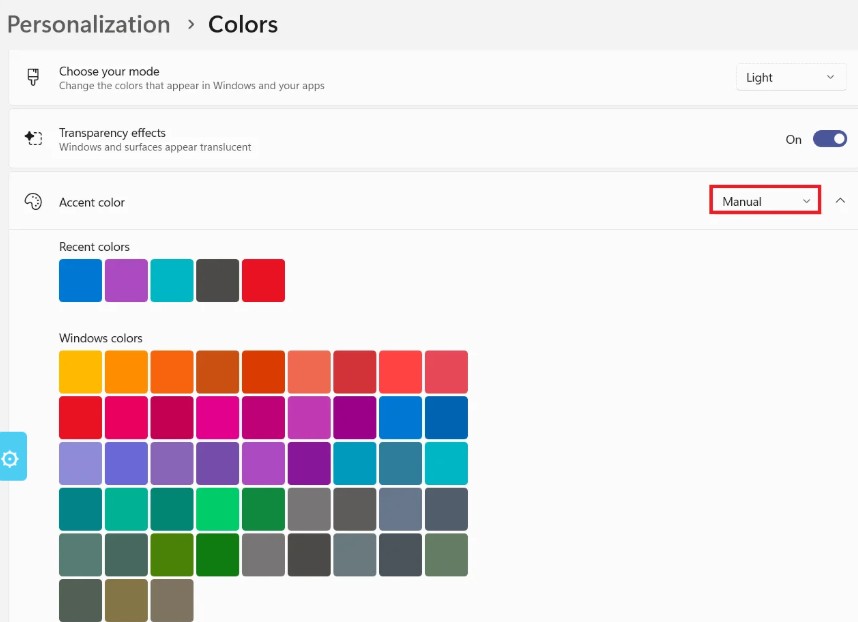Turn off the Transparency effects toggle

click(829, 139)
